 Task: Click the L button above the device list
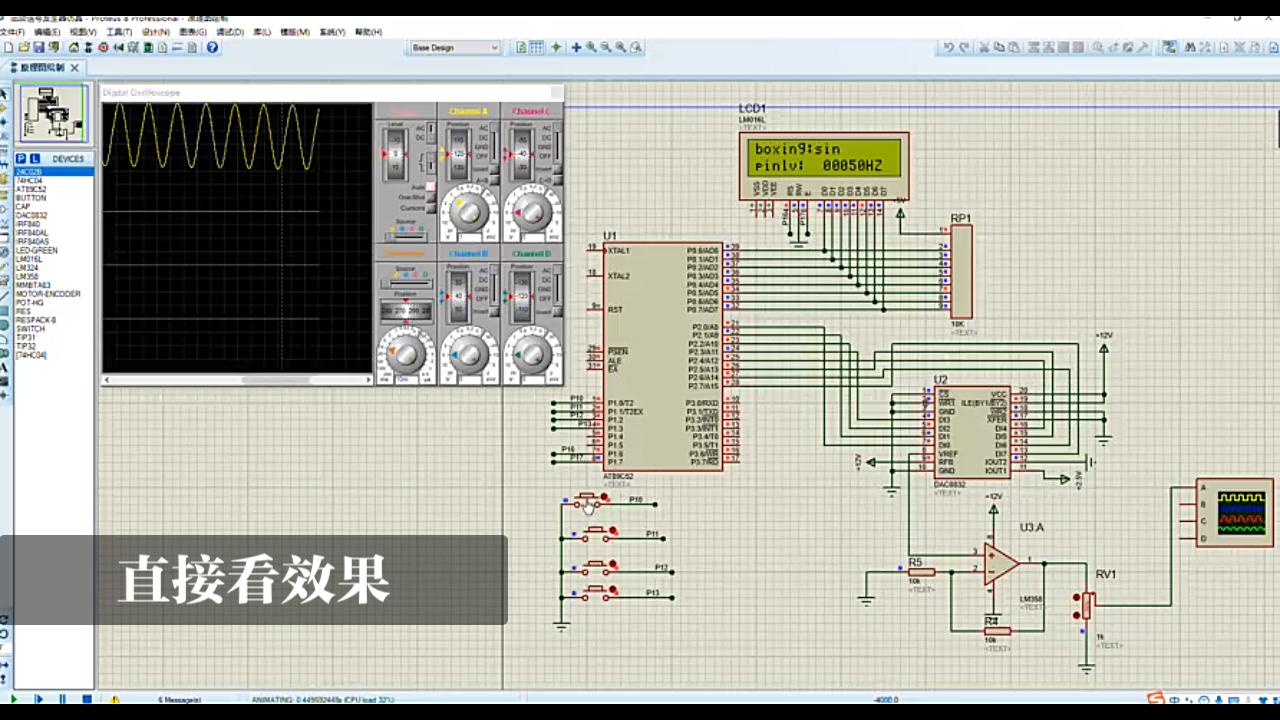(34, 158)
